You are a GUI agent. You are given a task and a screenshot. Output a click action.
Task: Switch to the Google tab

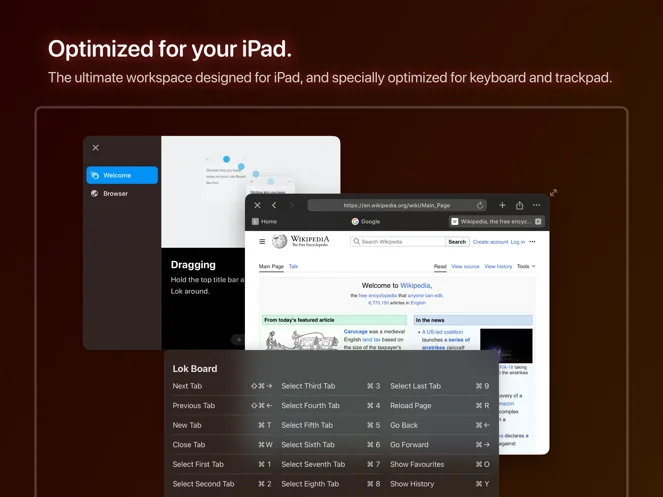coord(366,222)
